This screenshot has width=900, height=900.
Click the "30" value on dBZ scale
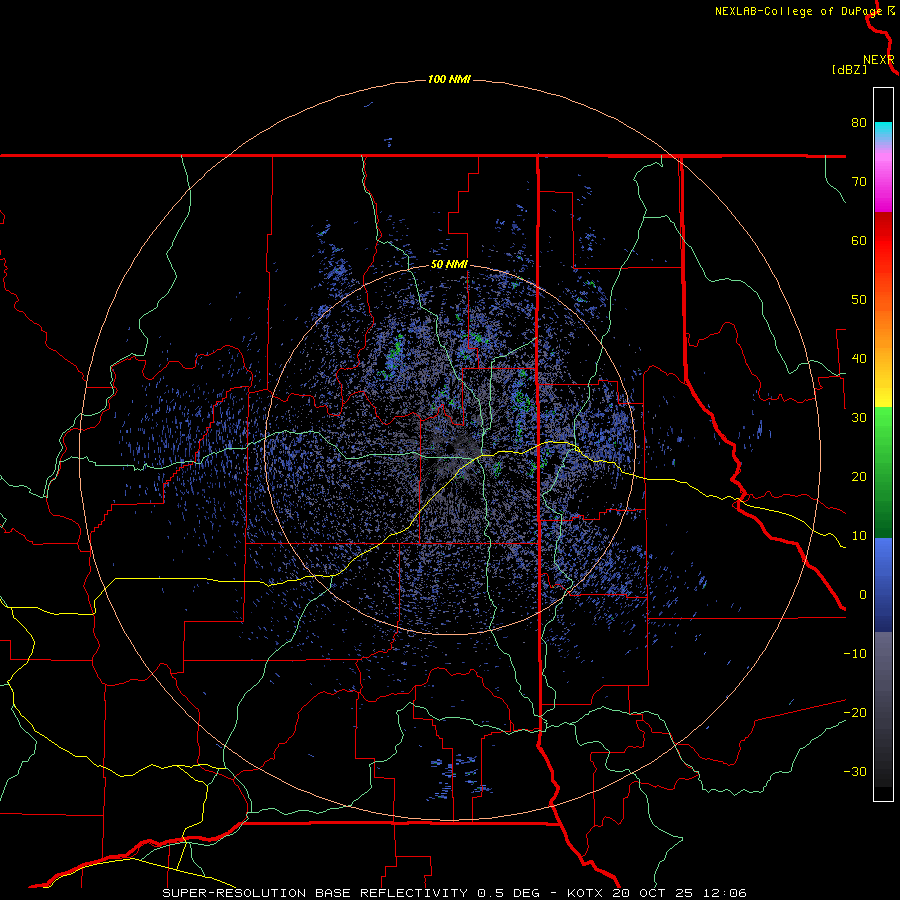(x=859, y=418)
